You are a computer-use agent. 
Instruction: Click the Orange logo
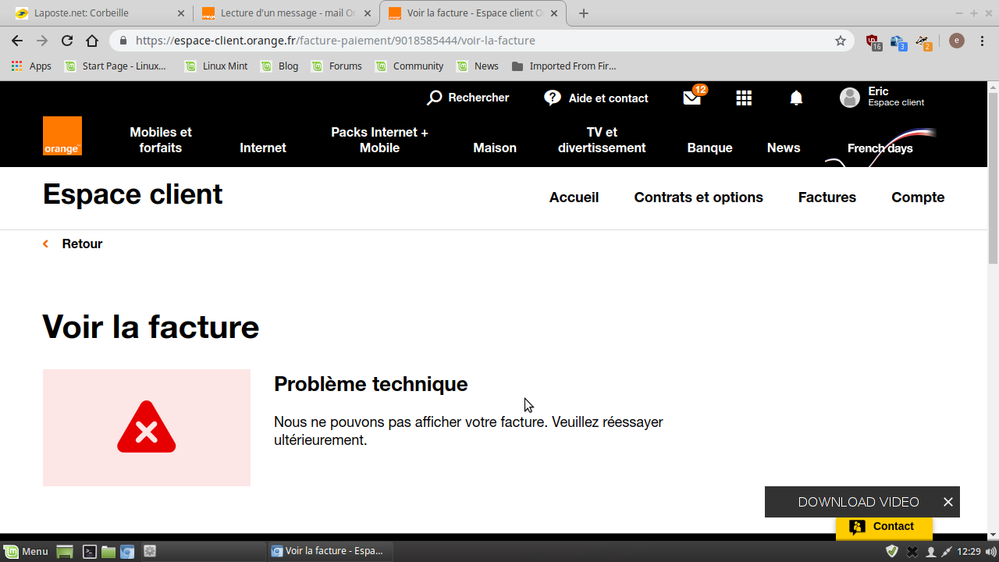coord(62,136)
